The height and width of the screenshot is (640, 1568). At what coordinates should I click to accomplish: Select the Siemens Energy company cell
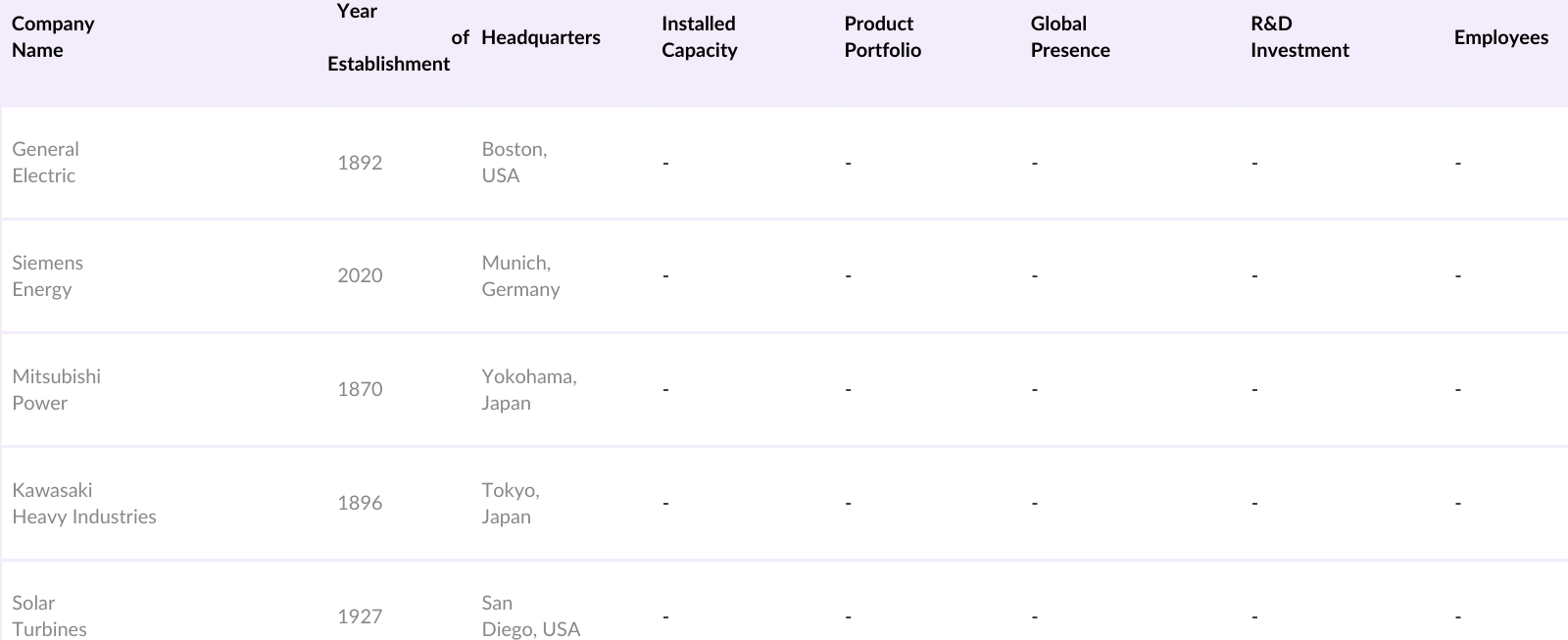pos(47,276)
